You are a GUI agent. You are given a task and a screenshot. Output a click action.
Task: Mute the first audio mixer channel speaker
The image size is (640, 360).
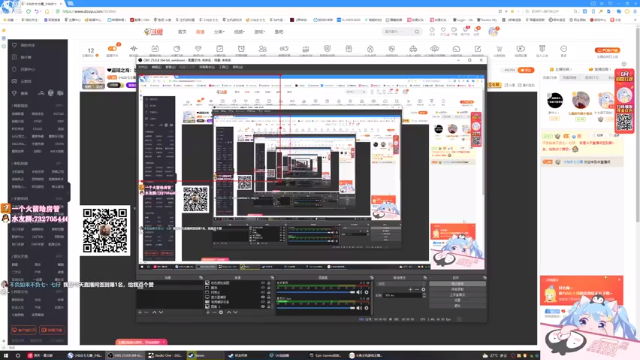[359, 292]
